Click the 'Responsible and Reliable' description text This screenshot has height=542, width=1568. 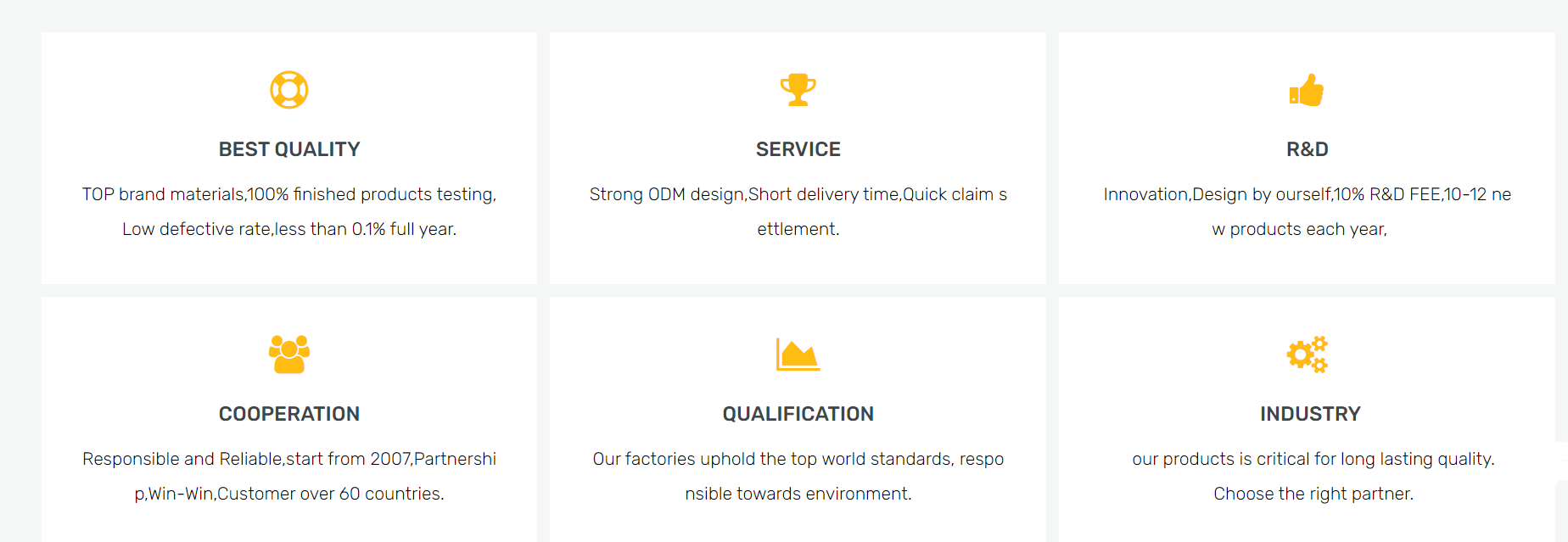point(289,459)
